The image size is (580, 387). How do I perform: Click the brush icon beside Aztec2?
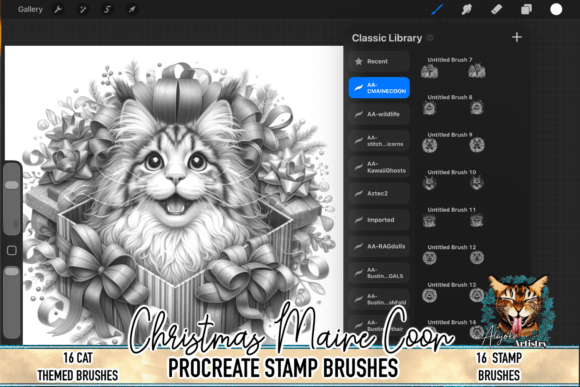point(358,194)
